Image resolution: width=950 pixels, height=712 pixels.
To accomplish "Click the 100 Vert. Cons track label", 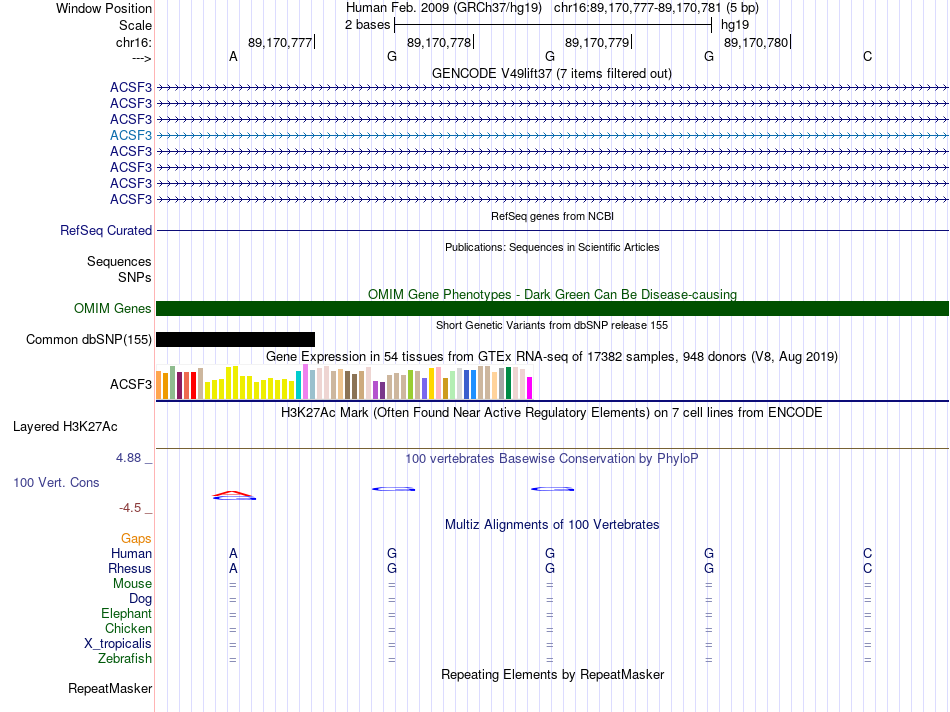I will [x=56, y=482].
